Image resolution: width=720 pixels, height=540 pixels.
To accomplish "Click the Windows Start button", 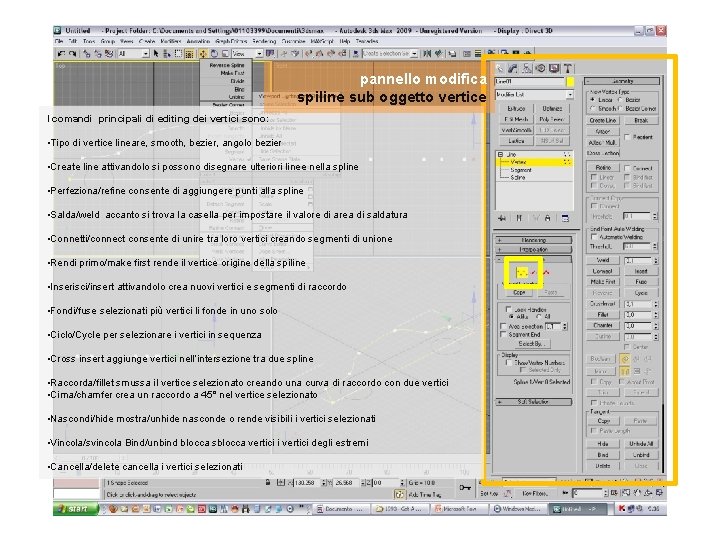I will 75,509.
